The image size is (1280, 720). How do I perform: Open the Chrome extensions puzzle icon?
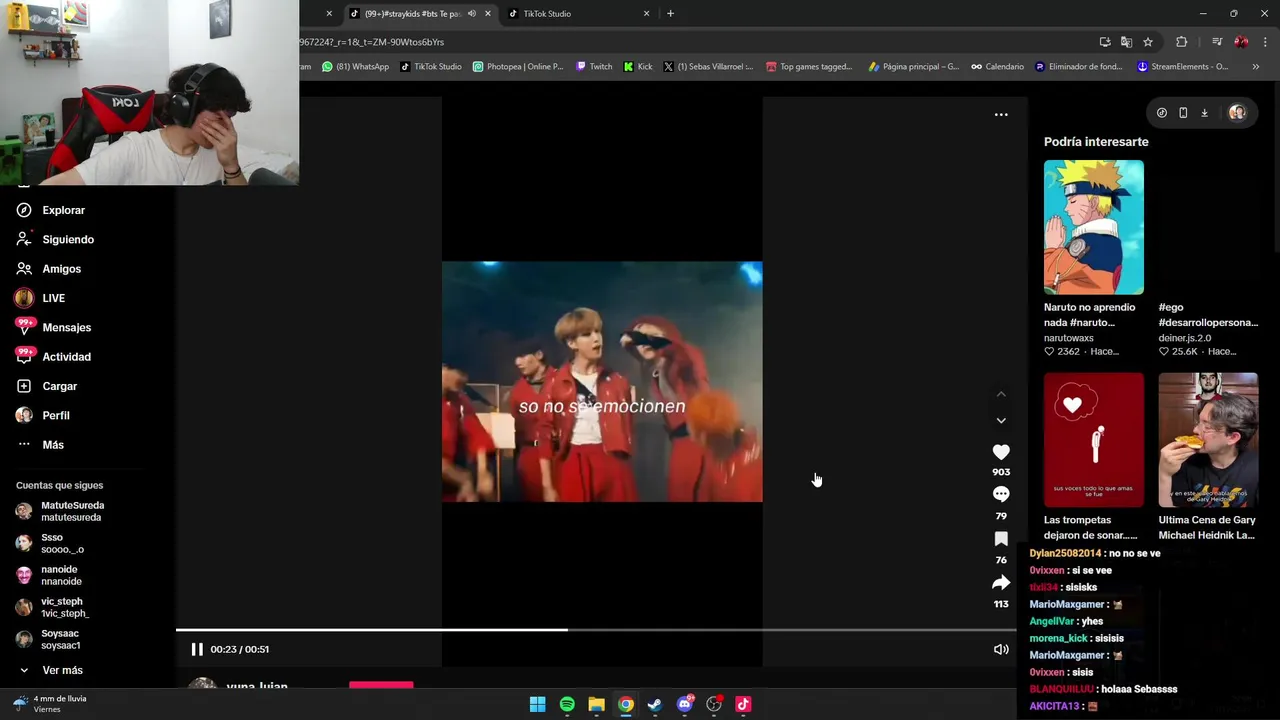1182,42
